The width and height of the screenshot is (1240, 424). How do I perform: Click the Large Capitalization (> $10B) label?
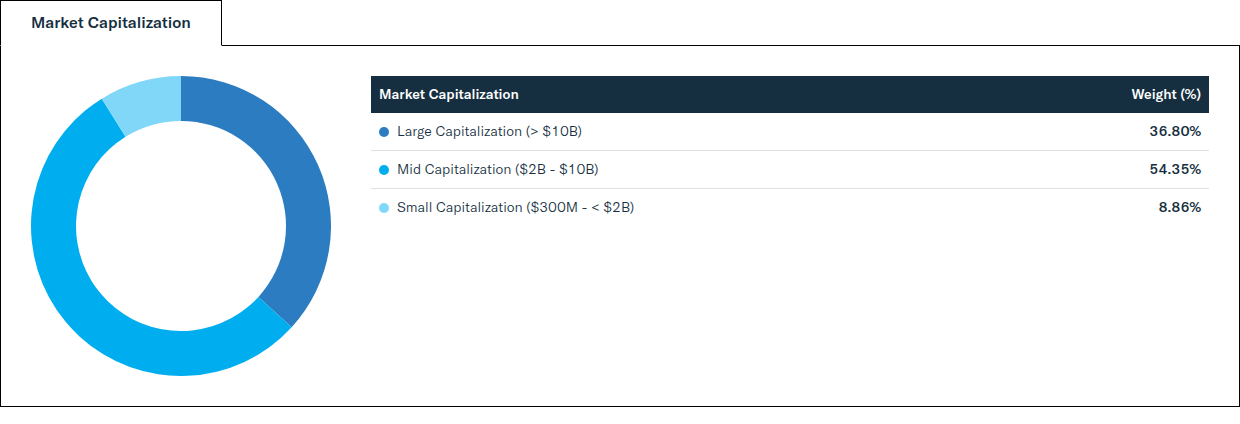(489, 131)
